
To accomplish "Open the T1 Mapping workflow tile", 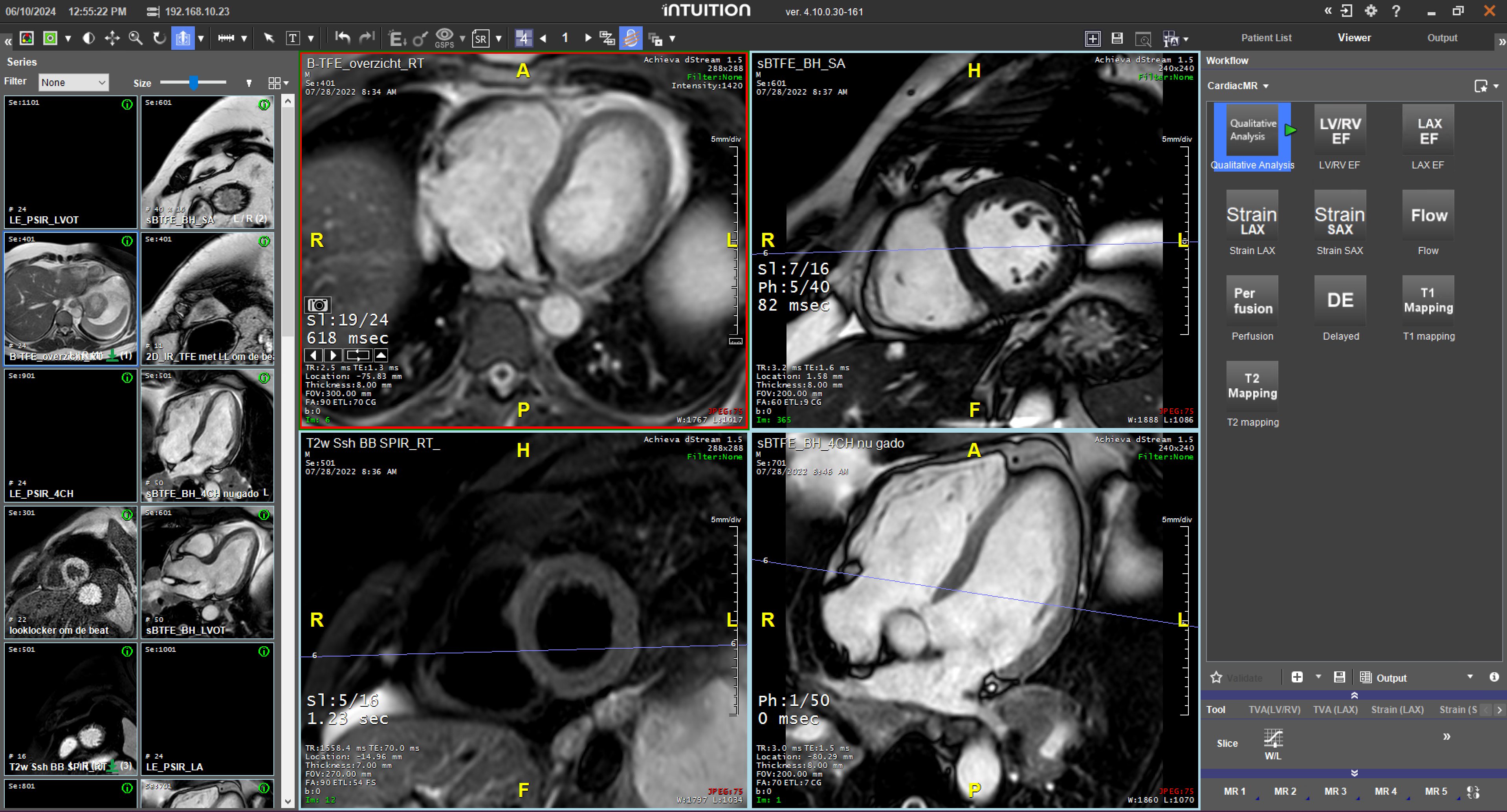I will pyautogui.click(x=1428, y=309).
